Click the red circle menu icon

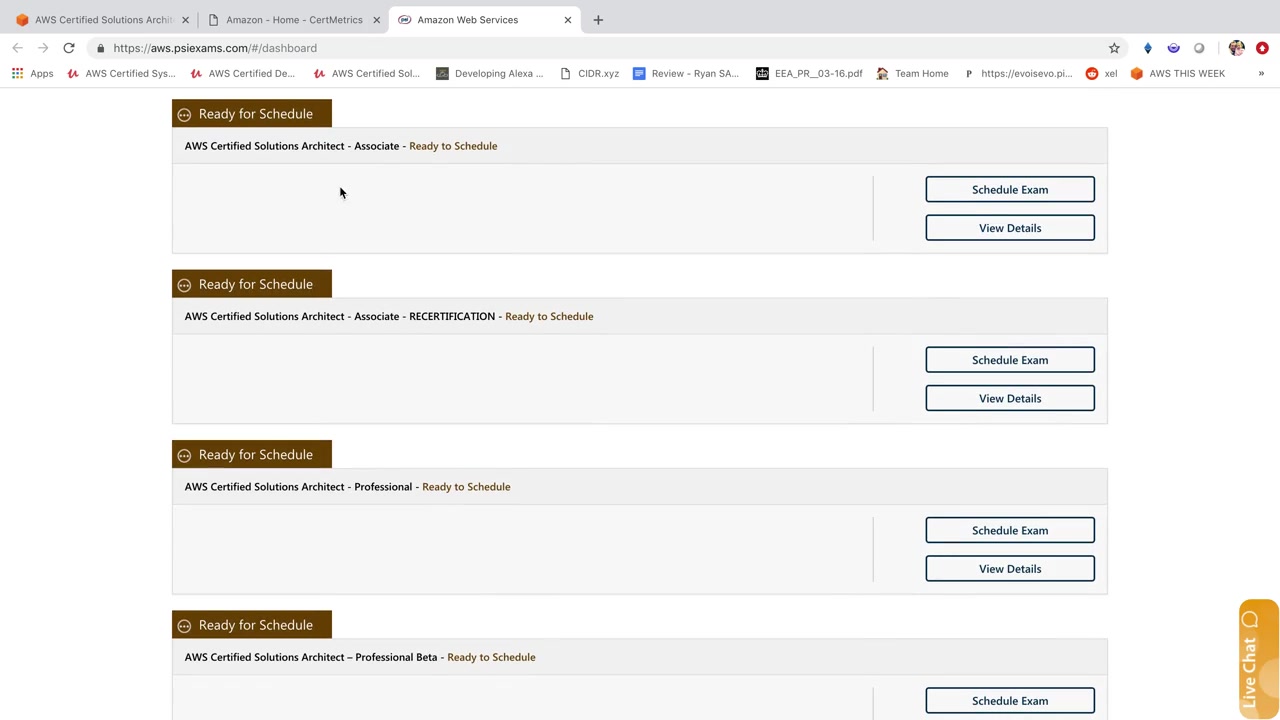[1262, 48]
